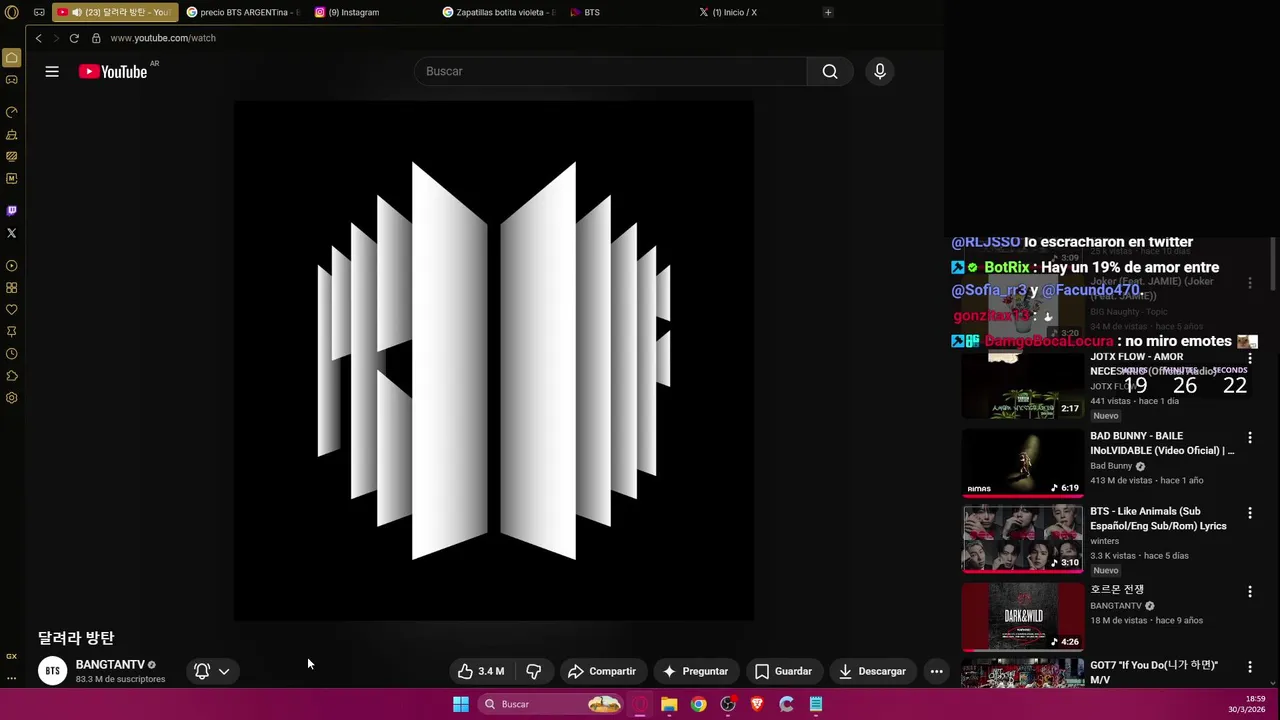Viewport: 1280px width, 720px height.
Task: Play BTS Like Animals lyrics thumbnail
Action: [x=1022, y=539]
